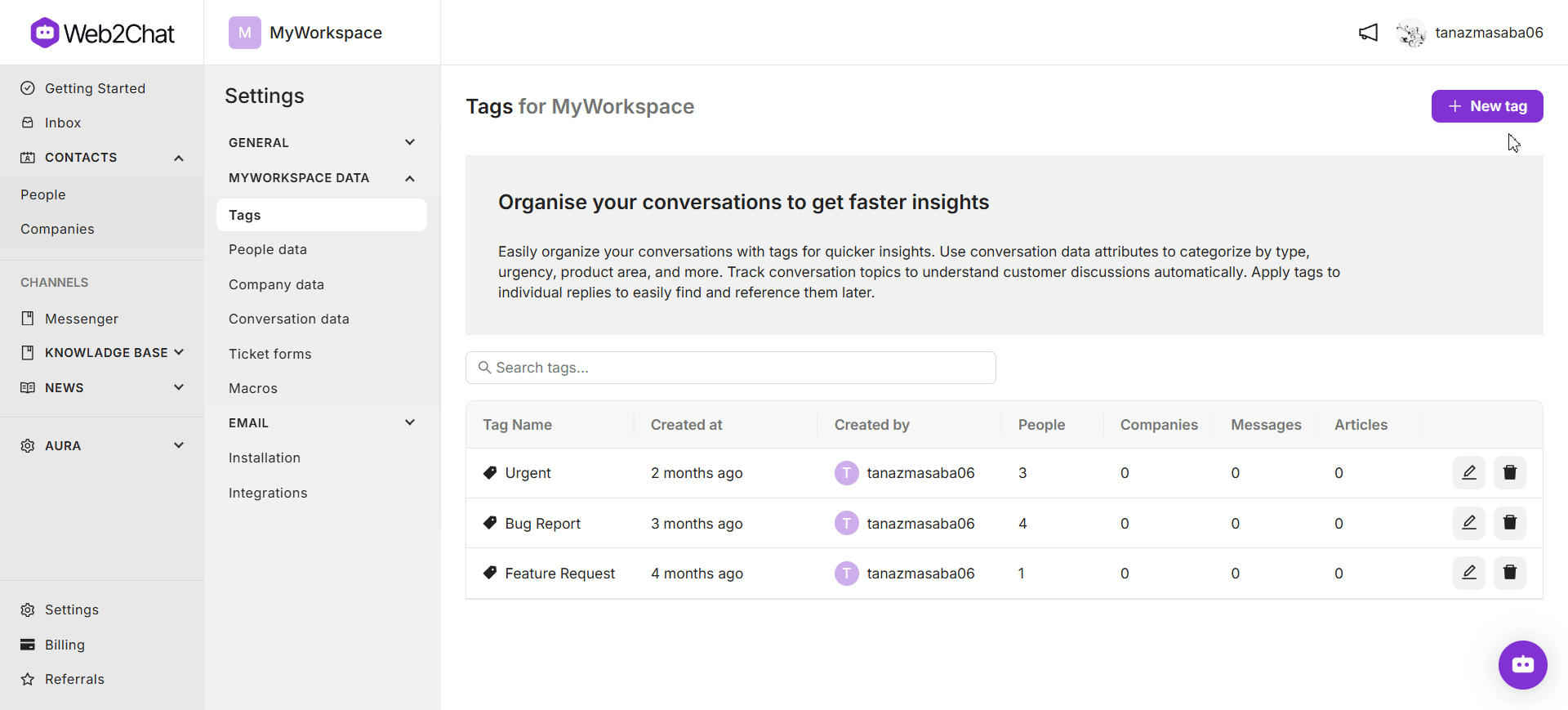Open the chat bot widget

(1522, 664)
